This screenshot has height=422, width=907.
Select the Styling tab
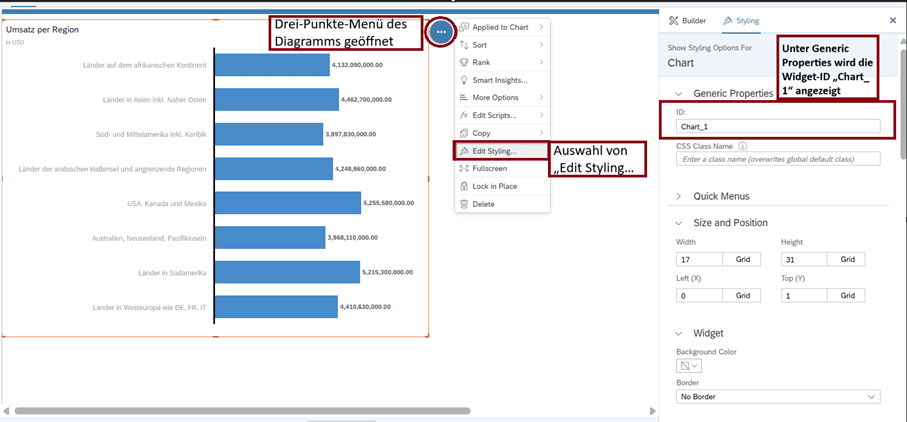(741, 20)
